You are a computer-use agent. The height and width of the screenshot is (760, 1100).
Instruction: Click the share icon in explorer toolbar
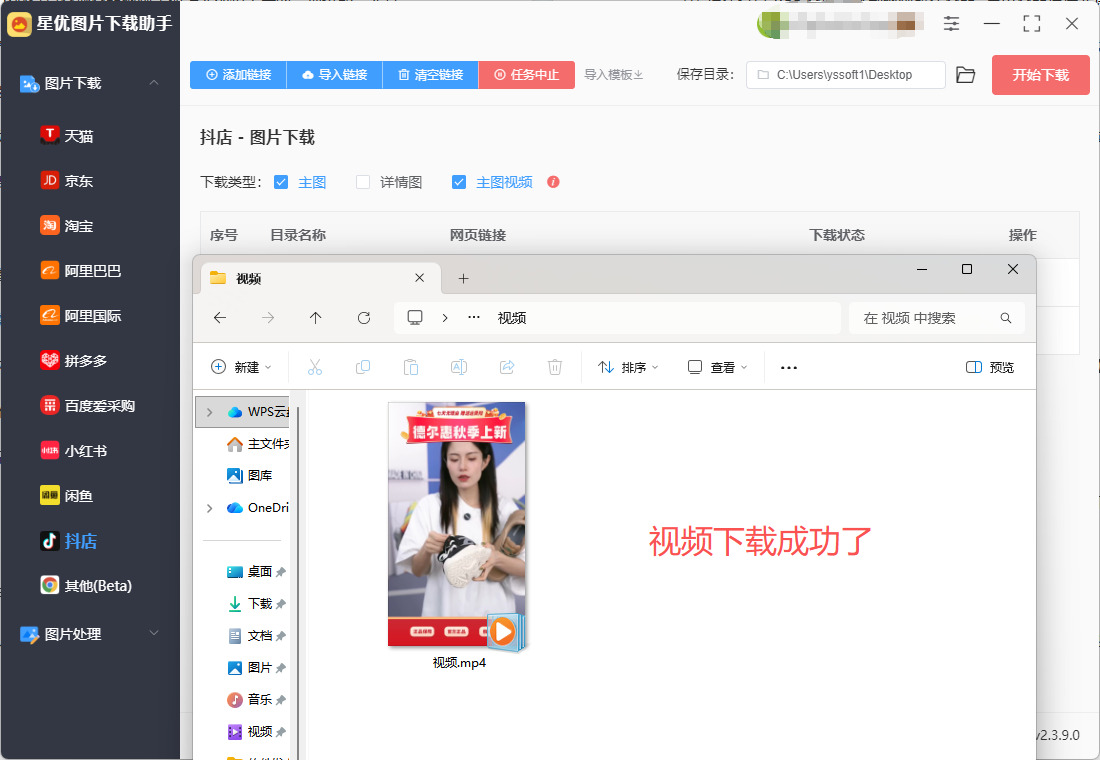click(x=507, y=367)
